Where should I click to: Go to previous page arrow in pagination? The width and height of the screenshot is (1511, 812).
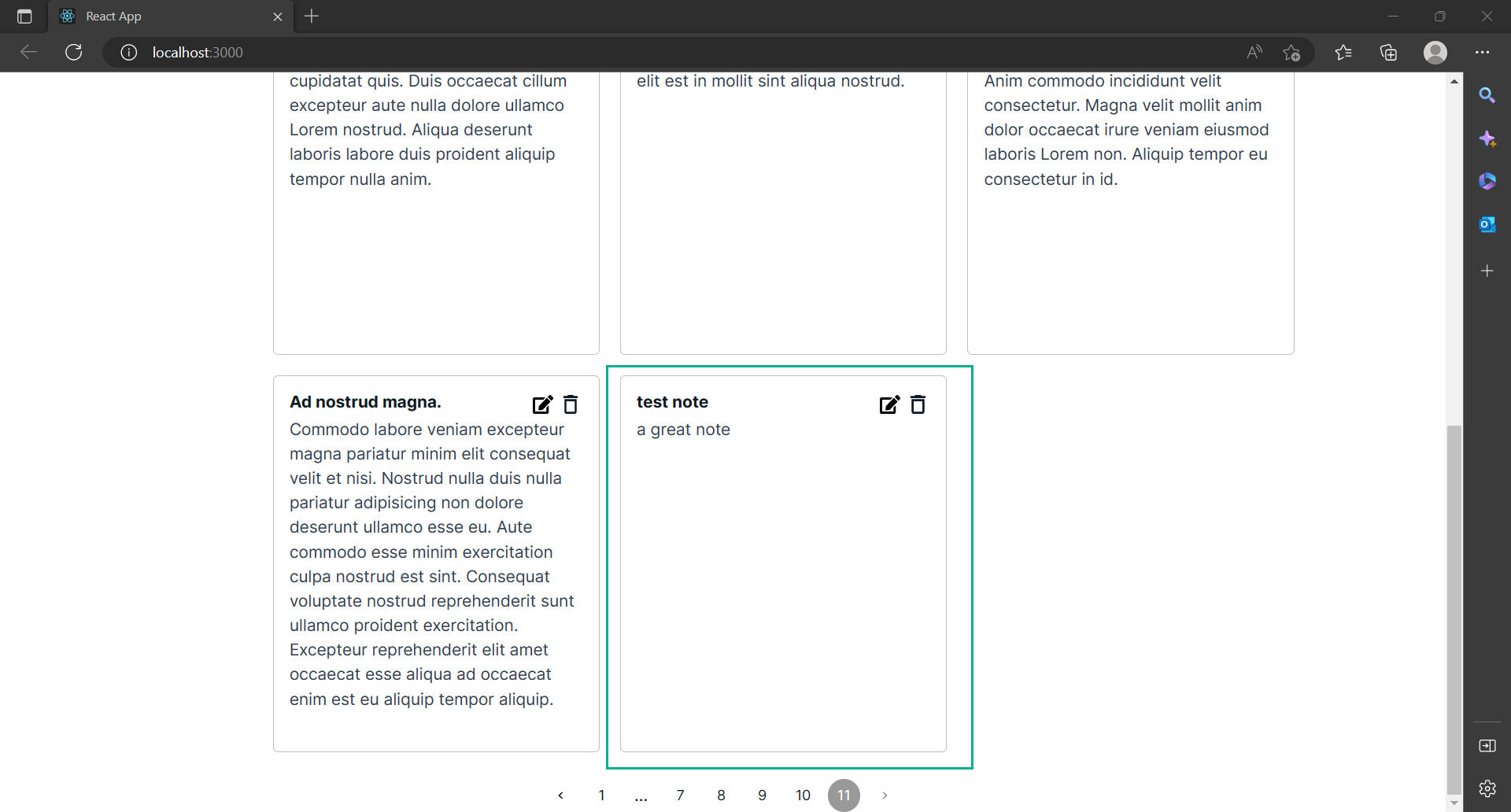click(561, 795)
